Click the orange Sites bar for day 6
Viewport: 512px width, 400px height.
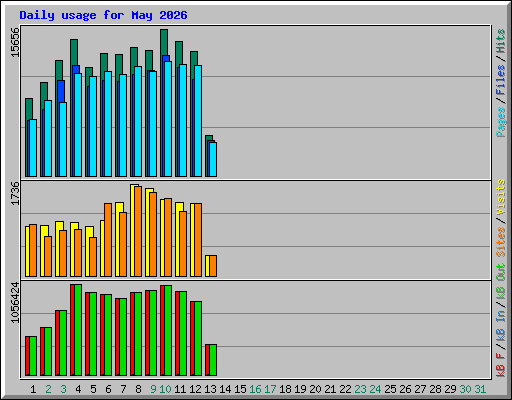tap(108, 240)
